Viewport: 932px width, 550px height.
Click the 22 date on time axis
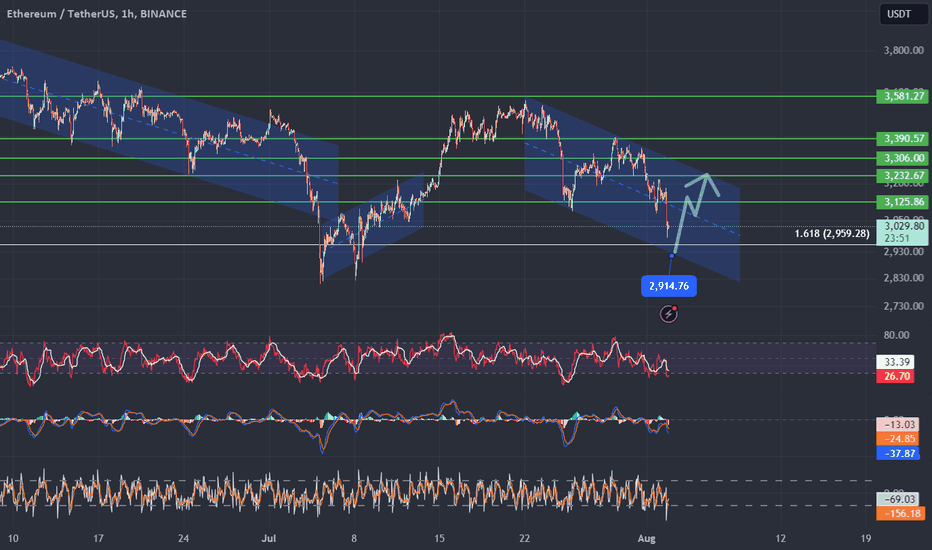click(x=524, y=539)
